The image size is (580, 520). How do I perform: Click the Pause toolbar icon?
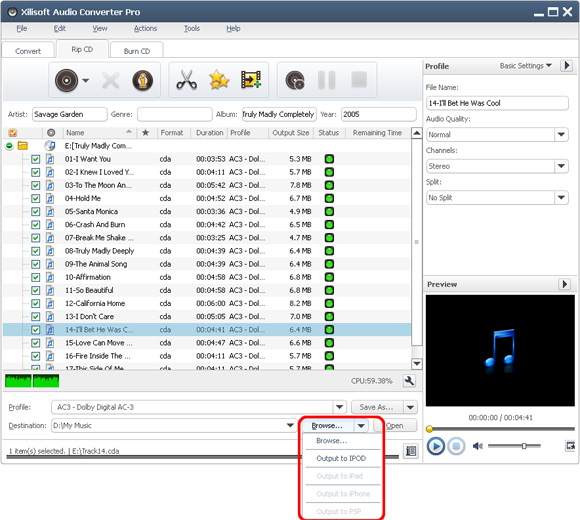[x=327, y=80]
